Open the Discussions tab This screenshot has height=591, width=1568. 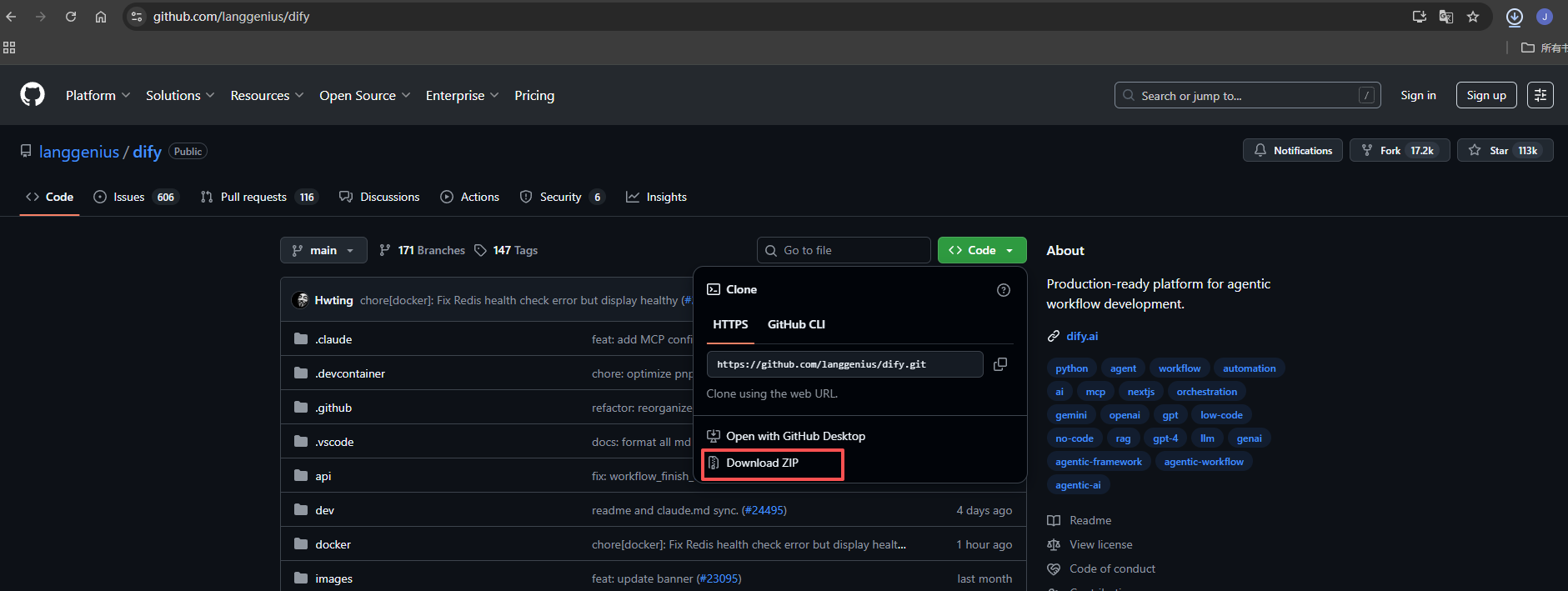(379, 197)
